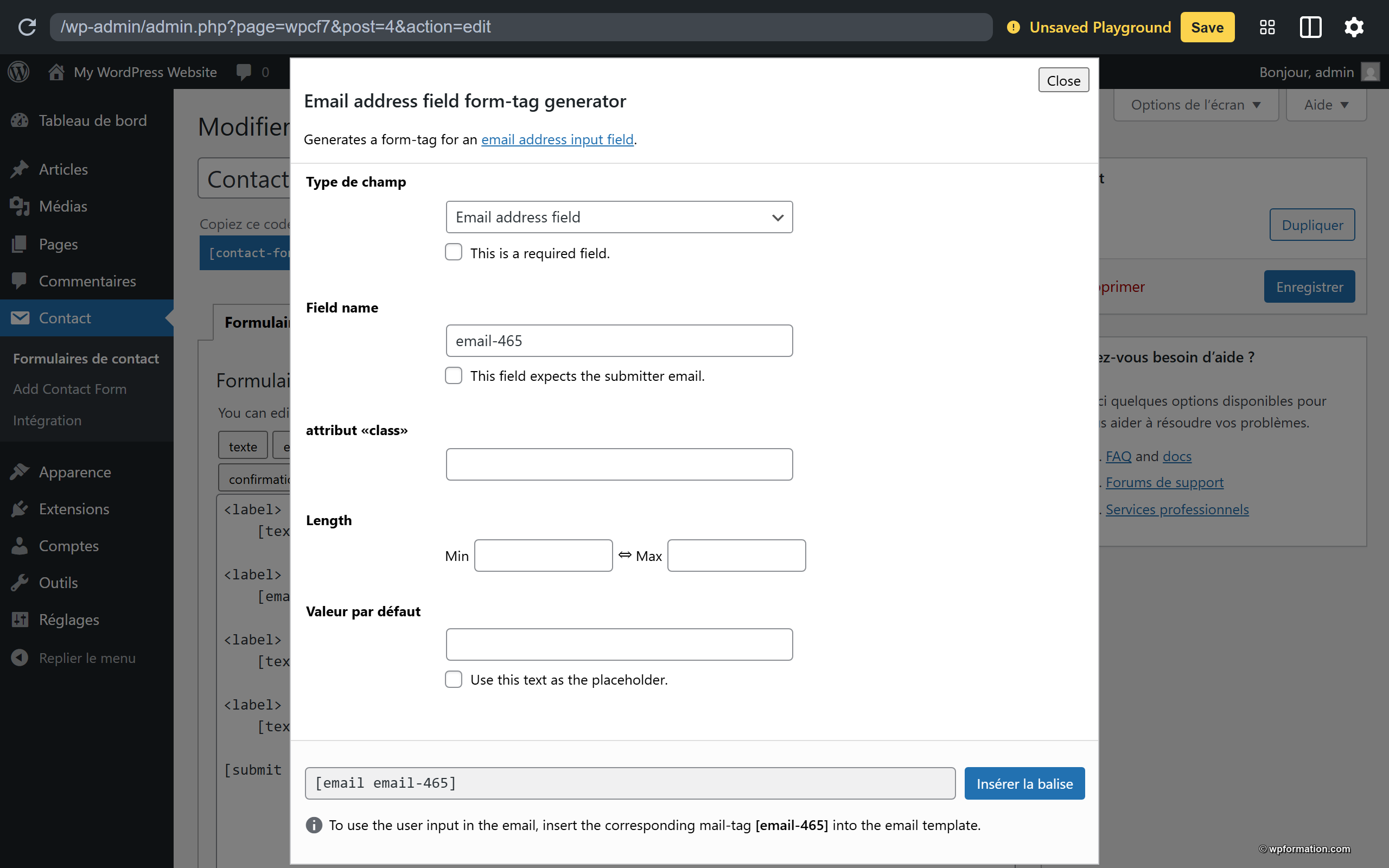Image resolution: width=1389 pixels, height=868 pixels.
Task: Click the Contact envelope icon
Action: click(20, 317)
